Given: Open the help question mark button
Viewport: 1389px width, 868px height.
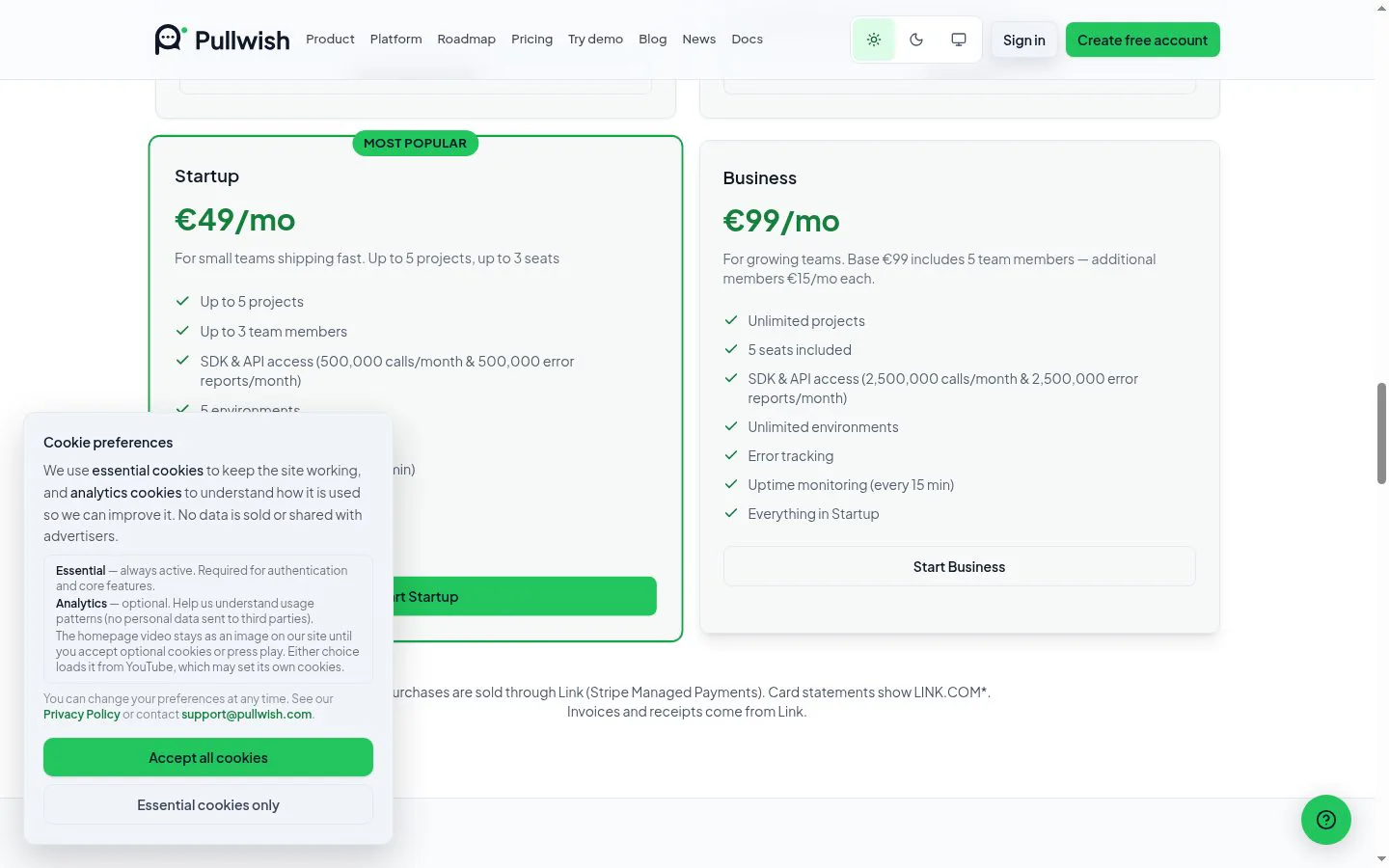Looking at the screenshot, I should tap(1326, 820).
